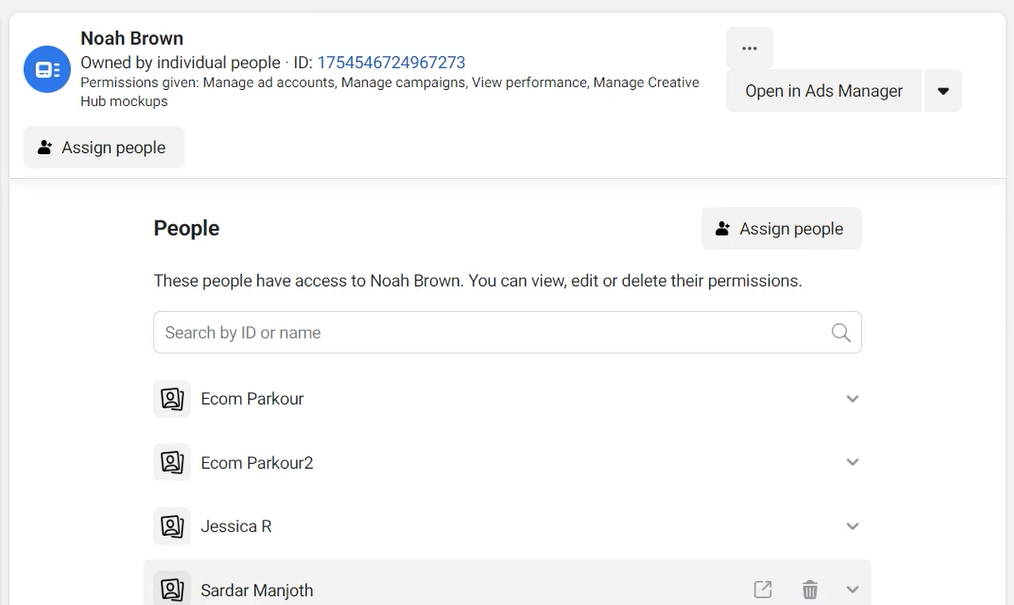Click the Search by ID or name field
Screen dimensions: 1014x605
[x=508, y=332]
